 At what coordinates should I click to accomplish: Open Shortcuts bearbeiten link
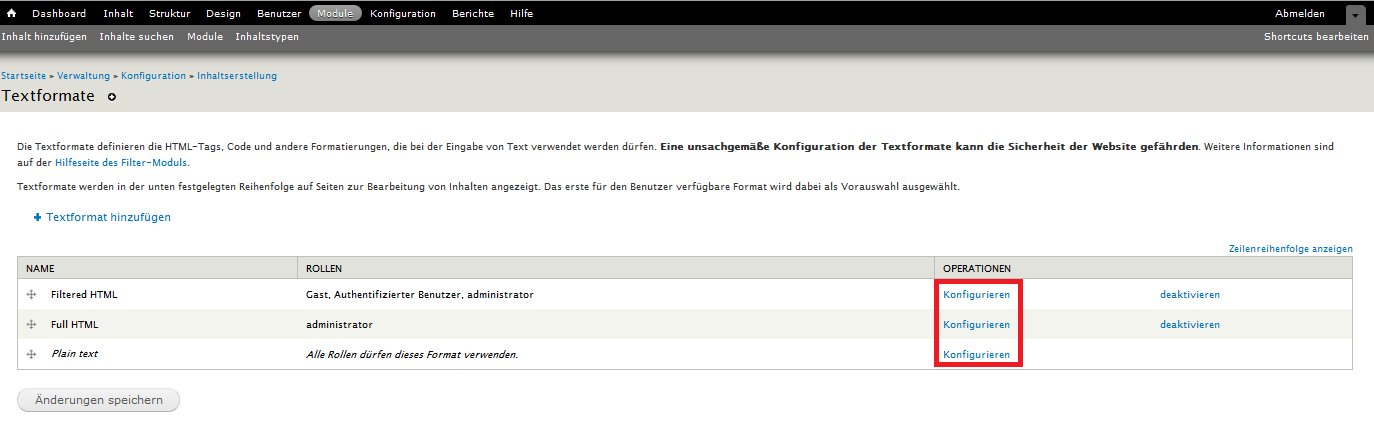pyautogui.click(x=1315, y=37)
